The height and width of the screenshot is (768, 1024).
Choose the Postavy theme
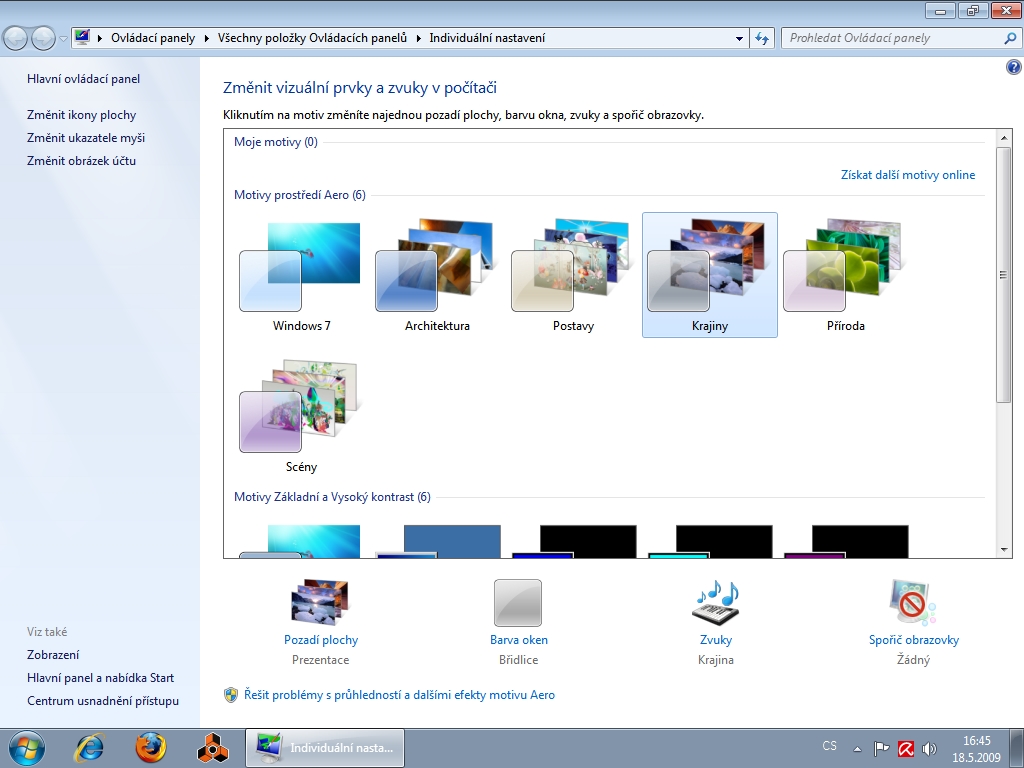573,275
